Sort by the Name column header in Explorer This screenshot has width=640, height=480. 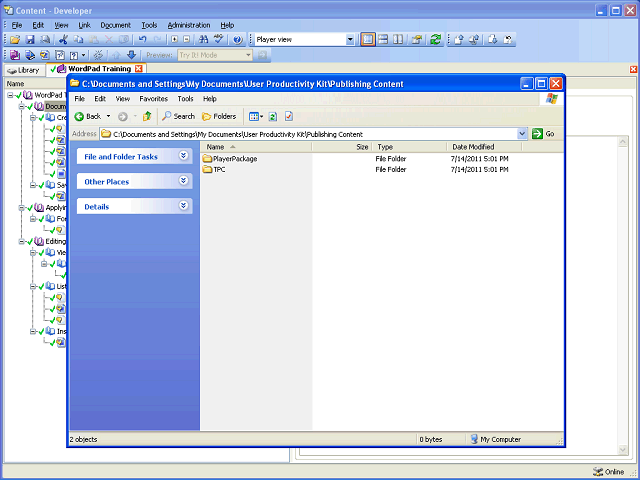tap(256, 147)
